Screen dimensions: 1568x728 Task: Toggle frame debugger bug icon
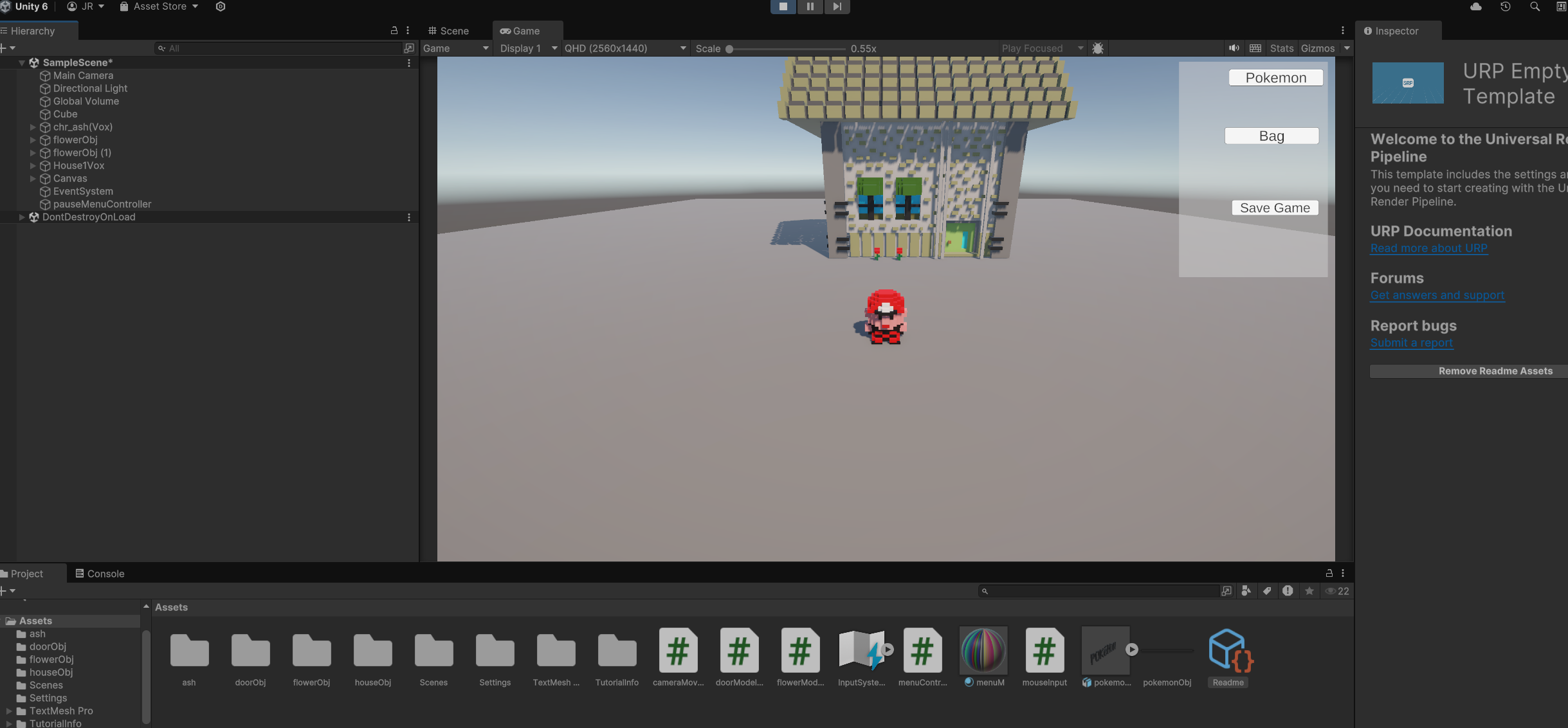(1098, 48)
